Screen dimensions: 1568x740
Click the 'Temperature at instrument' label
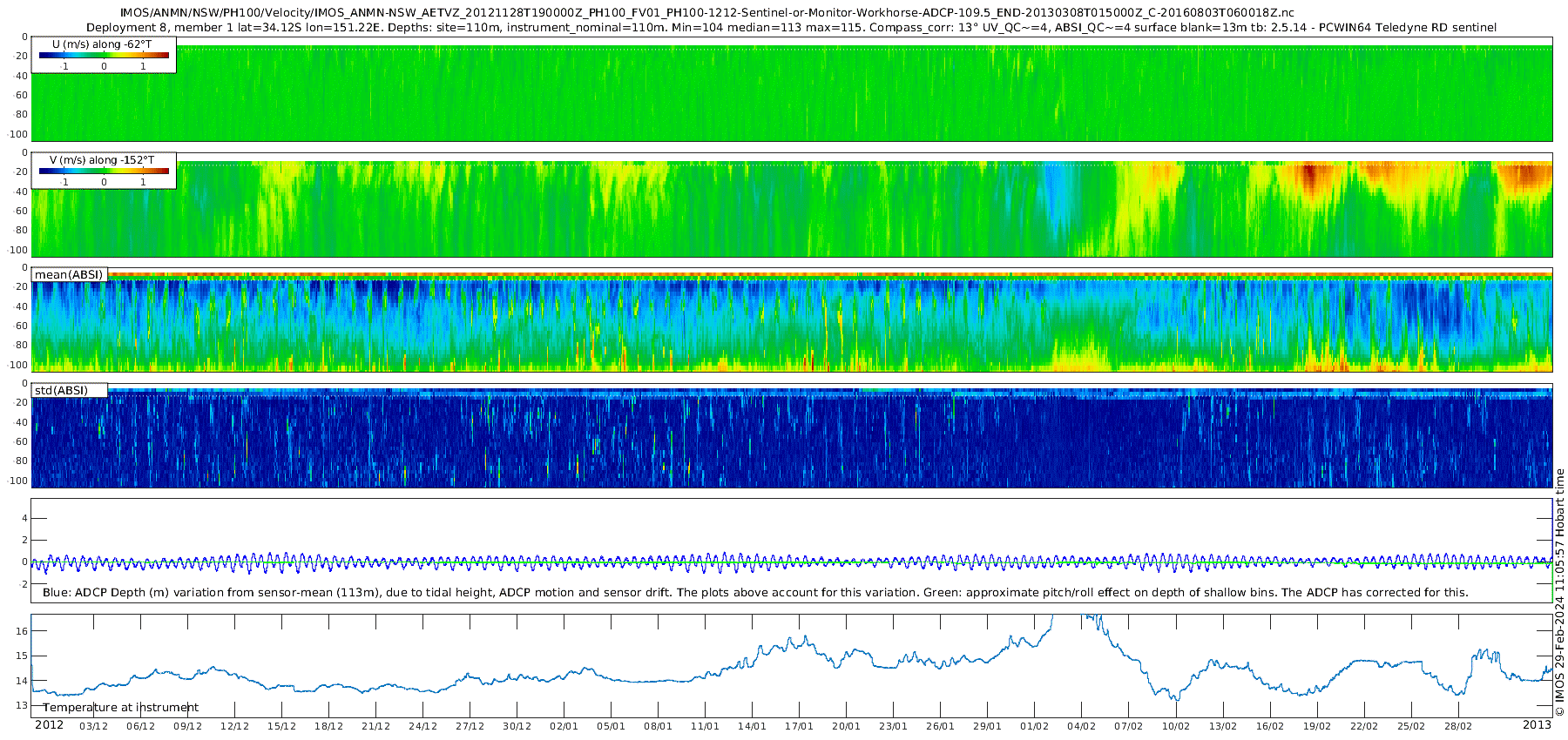coord(121,708)
